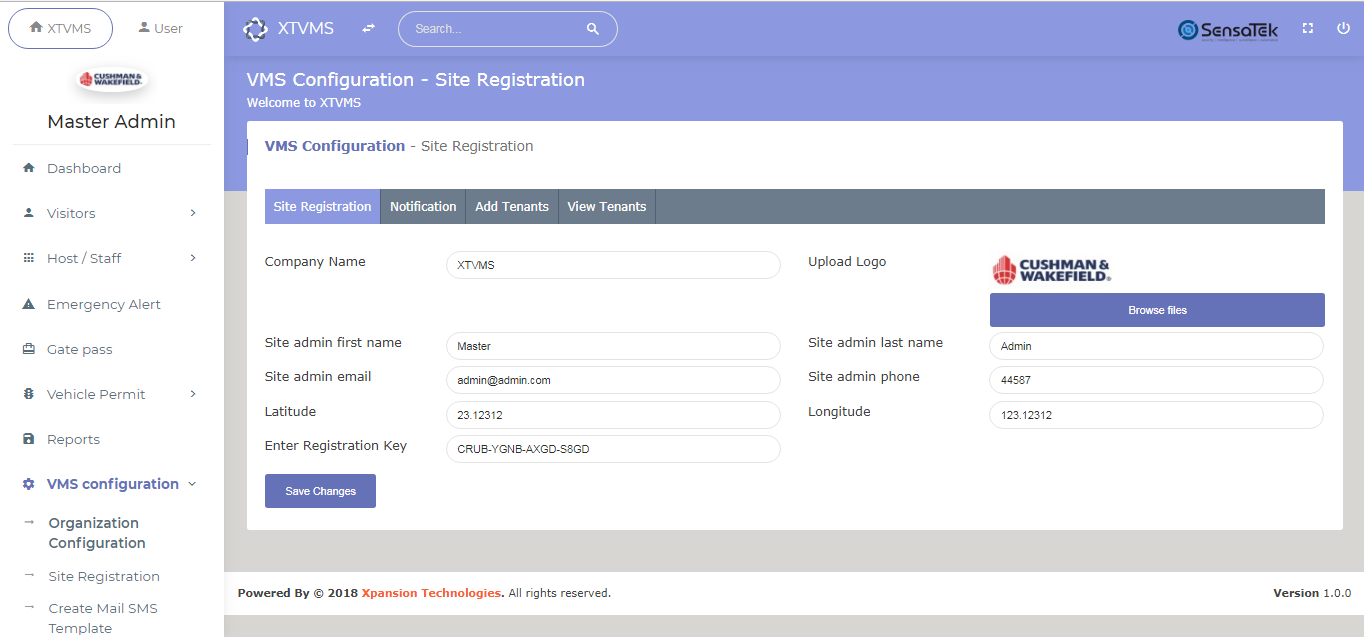Screen dimensions: 1364x637
Task: Click the Gate pass briefcase icon
Action: (x=28, y=349)
